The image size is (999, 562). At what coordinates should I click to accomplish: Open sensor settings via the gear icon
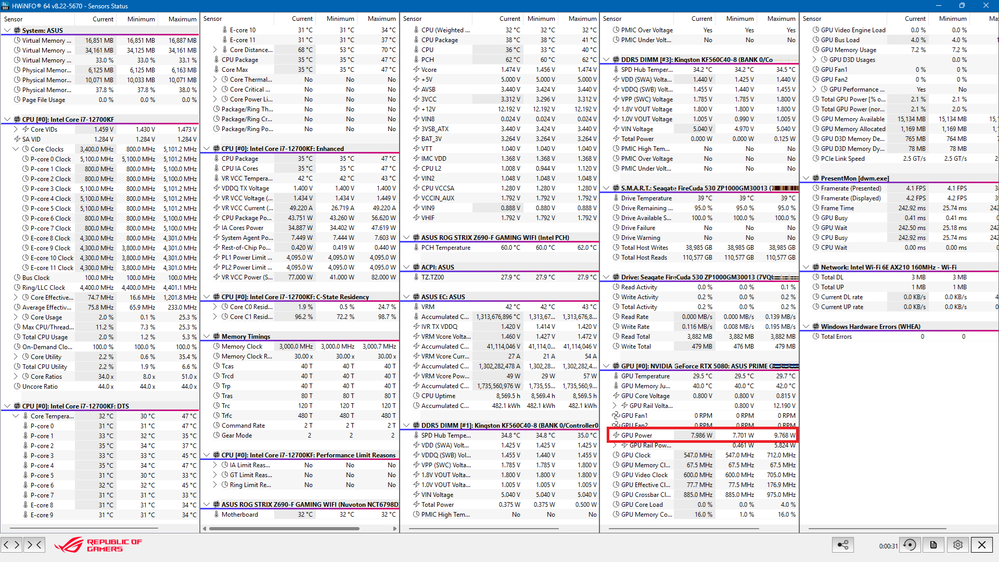click(958, 545)
